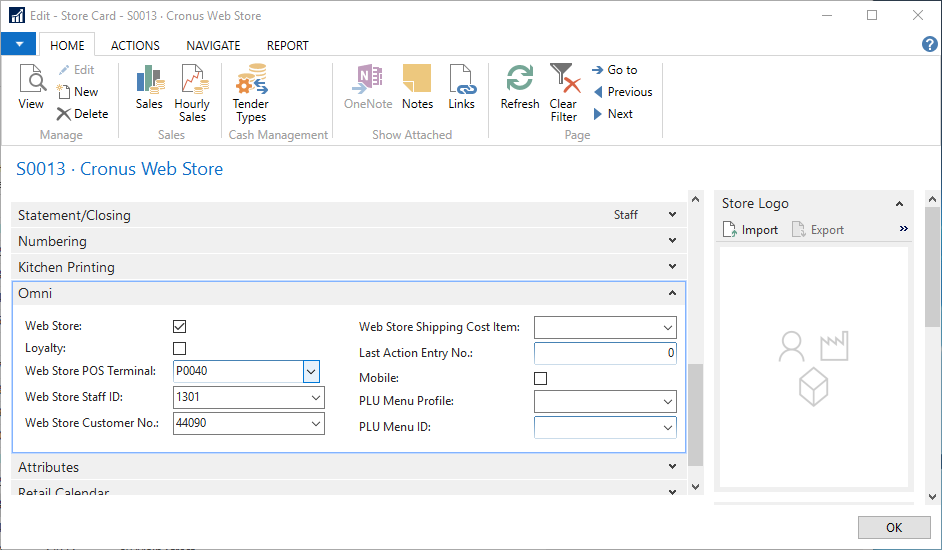Tick the Mobile checkbox
This screenshot has width=942, height=550.
(x=541, y=379)
